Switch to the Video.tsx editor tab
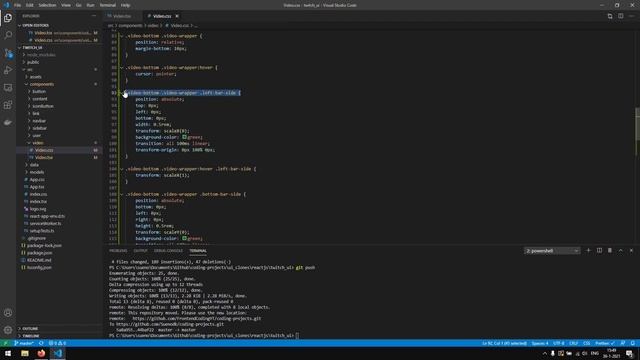Screen dimensions: 640x360 [x=122, y=16]
